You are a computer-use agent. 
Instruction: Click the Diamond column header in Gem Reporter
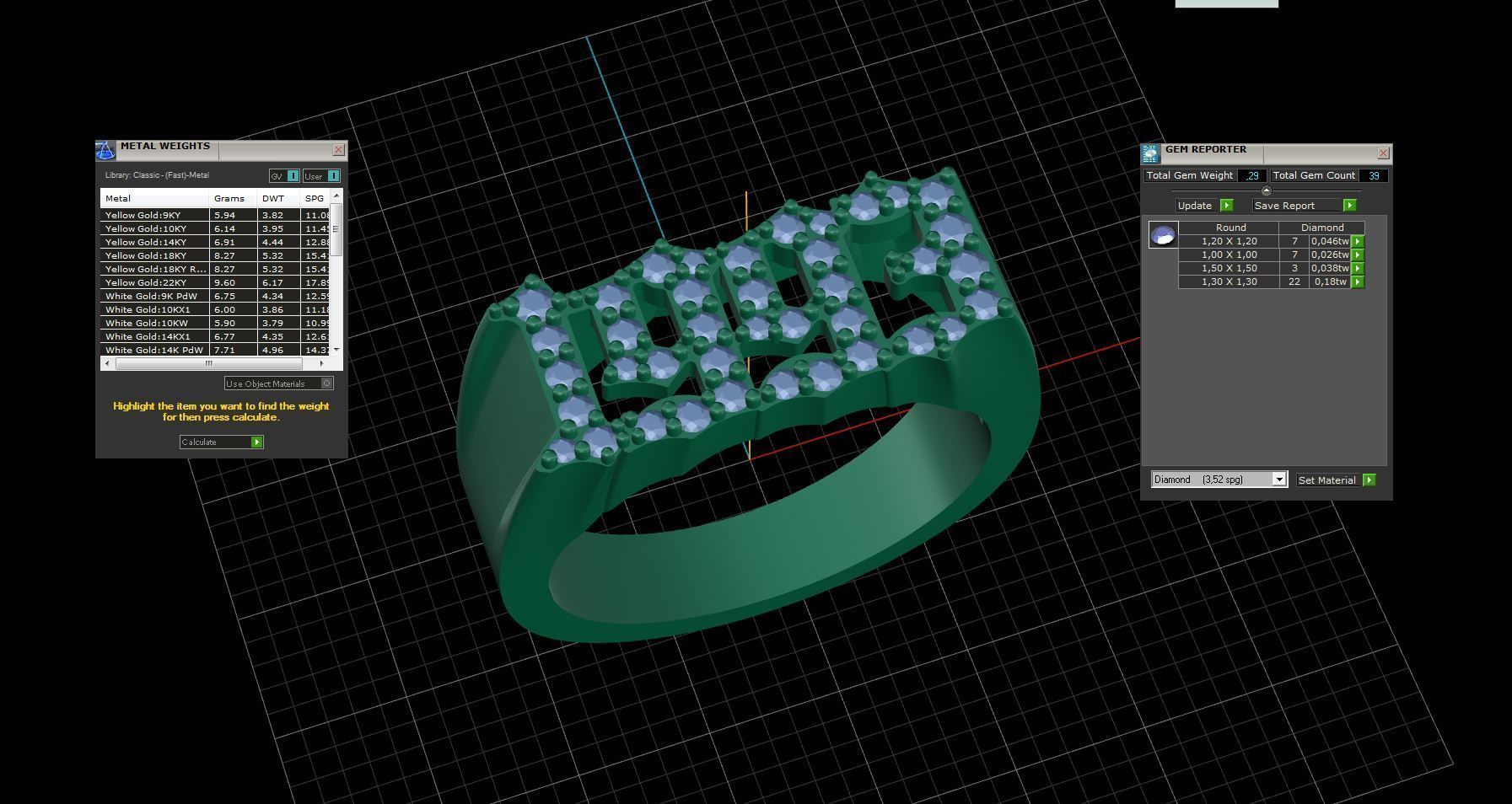pyautogui.click(x=1322, y=228)
